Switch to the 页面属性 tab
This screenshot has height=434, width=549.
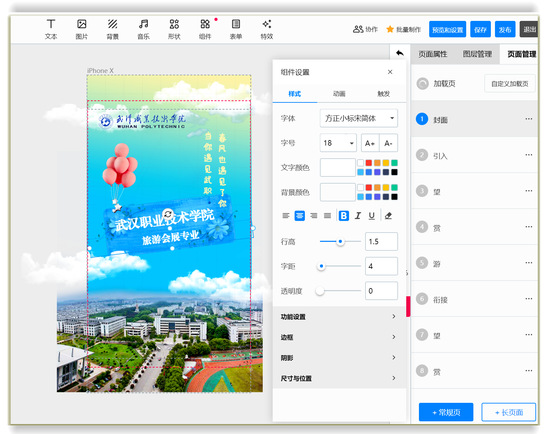433,54
